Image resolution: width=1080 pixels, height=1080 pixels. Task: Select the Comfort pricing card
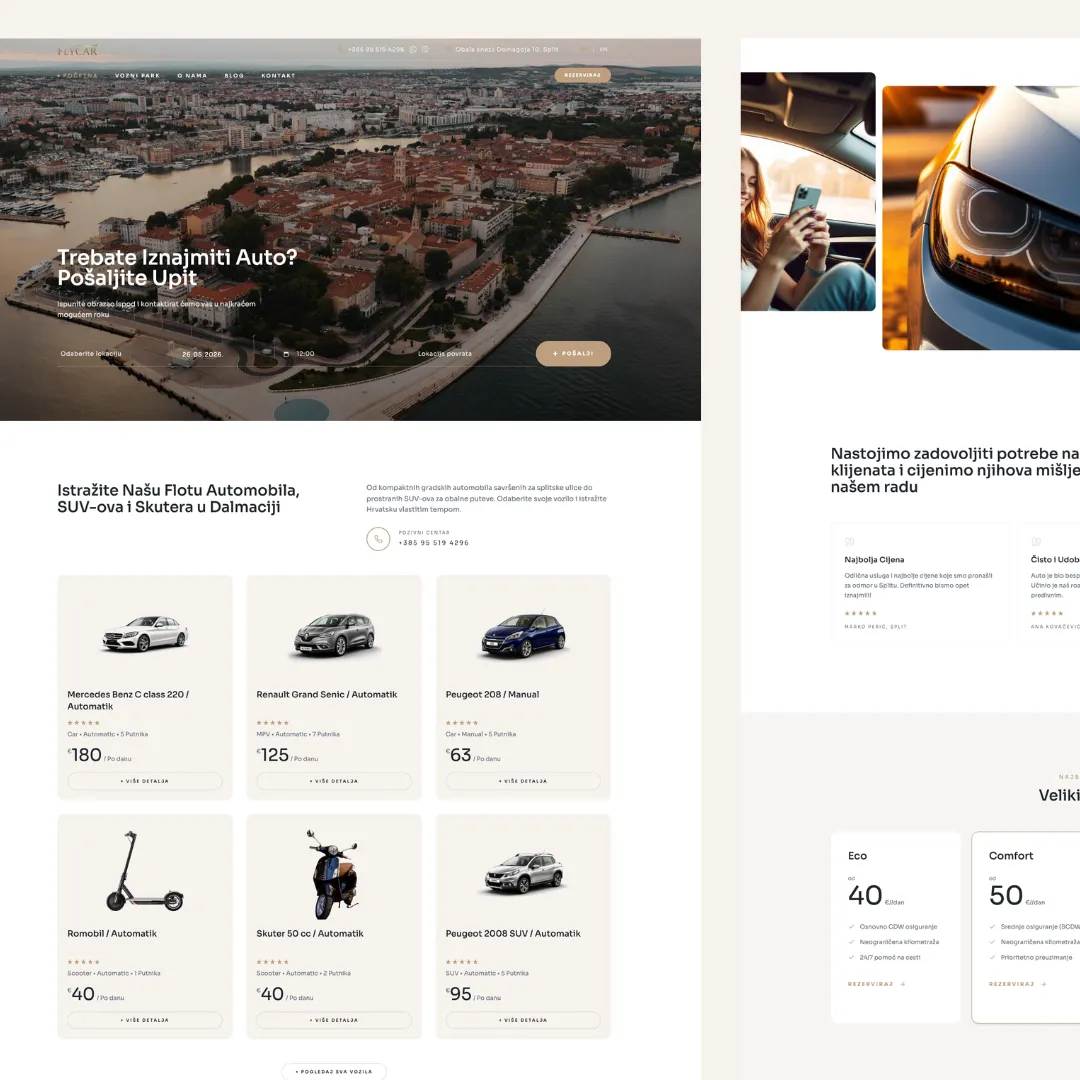pyautogui.click(x=1026, y=927)
